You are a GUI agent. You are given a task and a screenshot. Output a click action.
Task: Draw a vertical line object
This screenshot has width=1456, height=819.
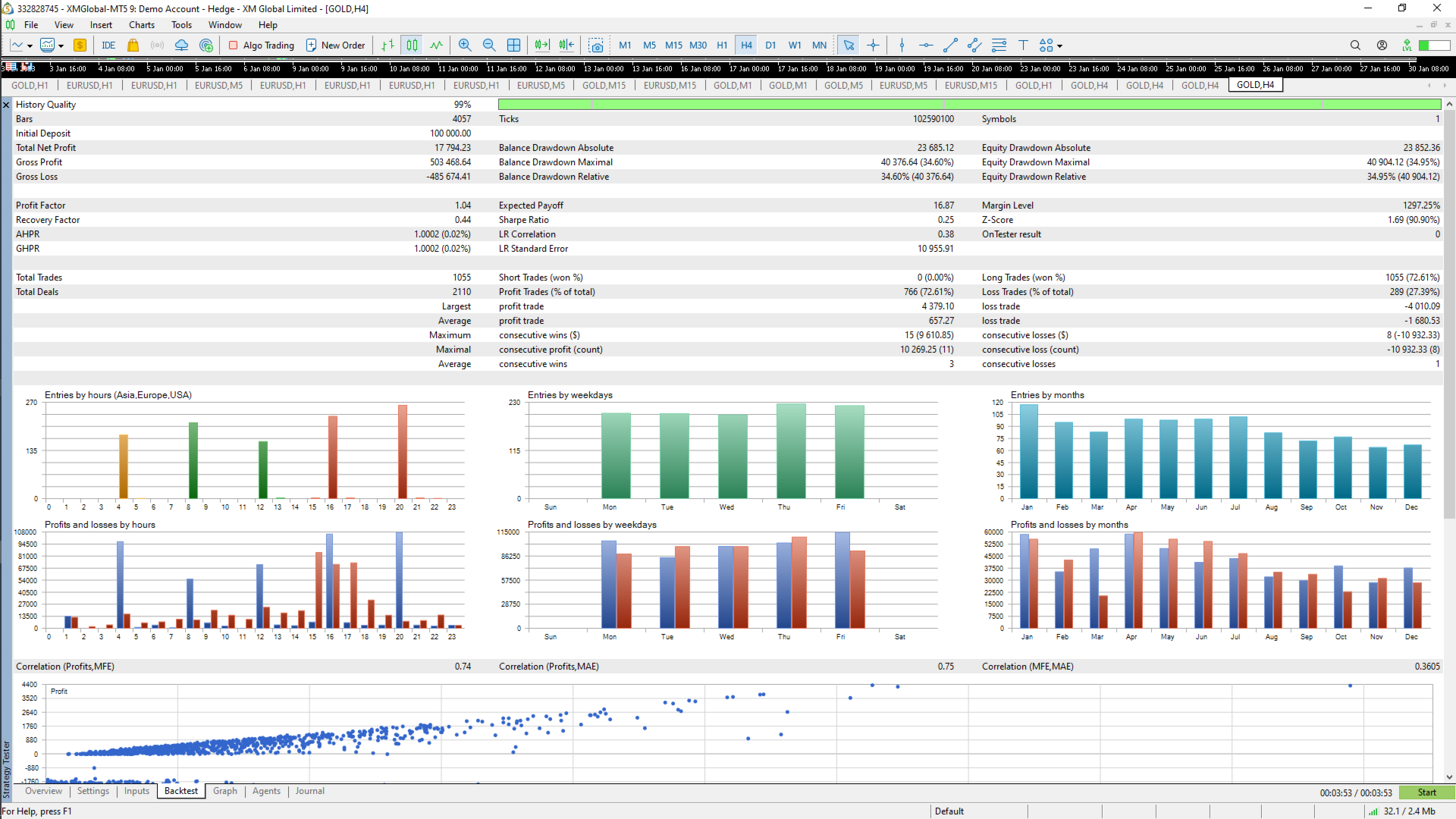[902, 45]
